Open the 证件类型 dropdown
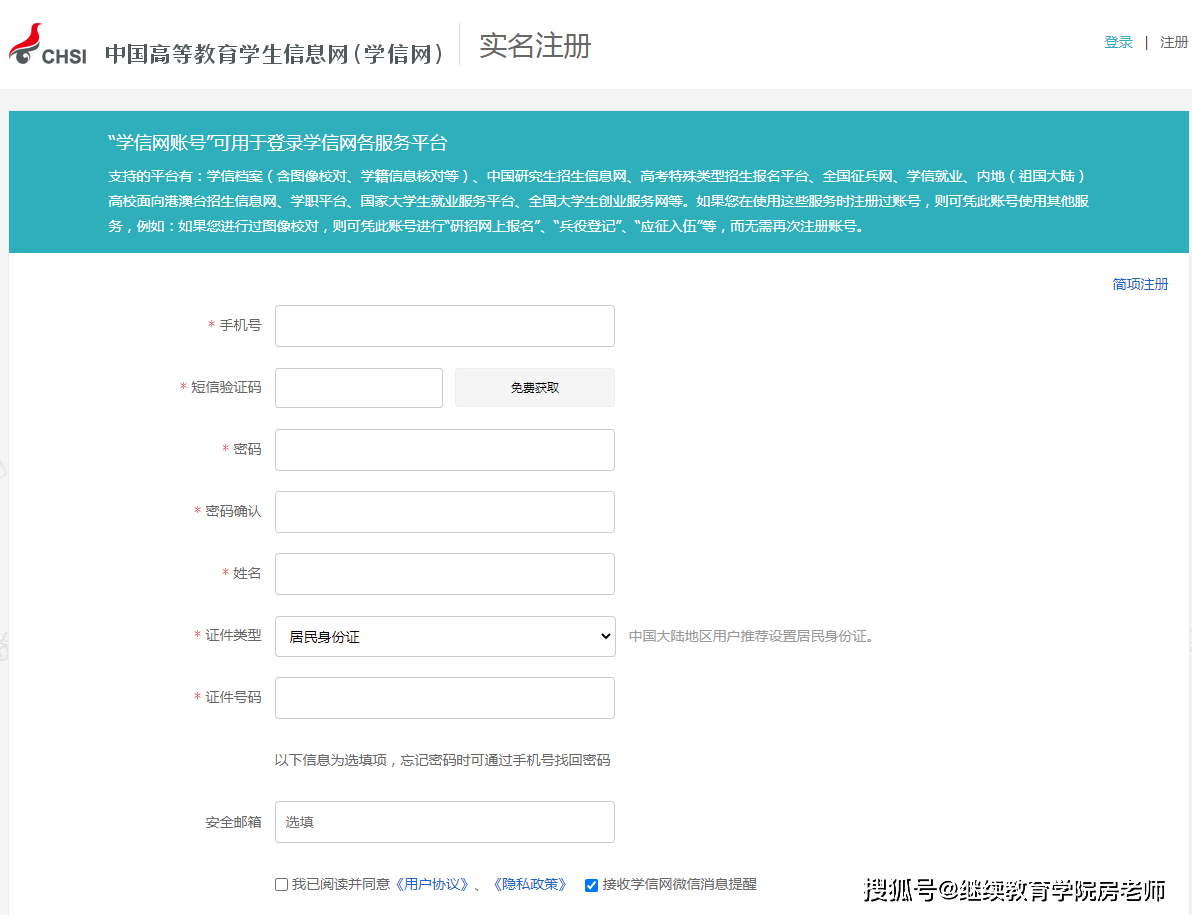 [x=445, y=636]
